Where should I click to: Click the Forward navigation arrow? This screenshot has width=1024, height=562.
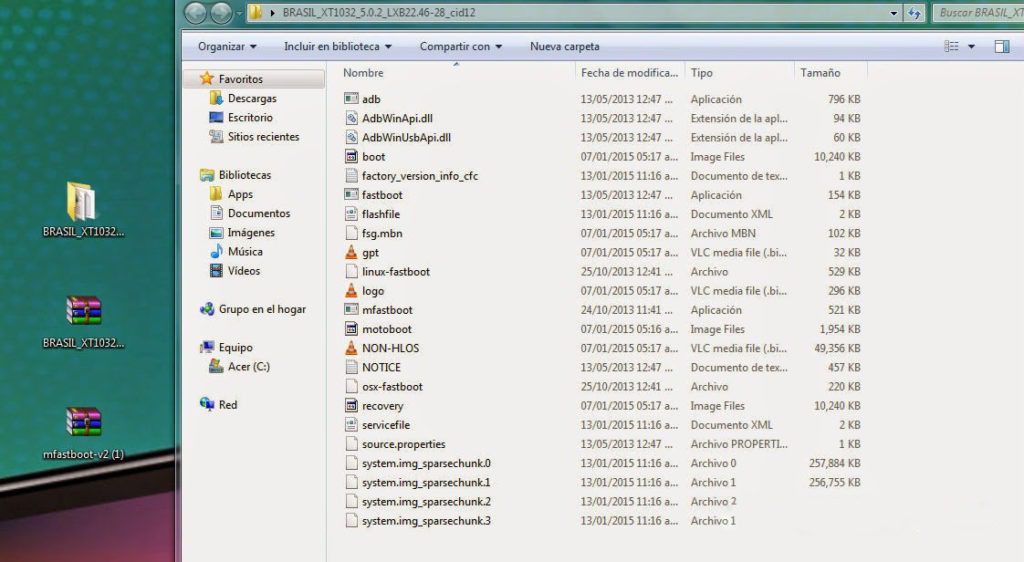tap(221, 12)
